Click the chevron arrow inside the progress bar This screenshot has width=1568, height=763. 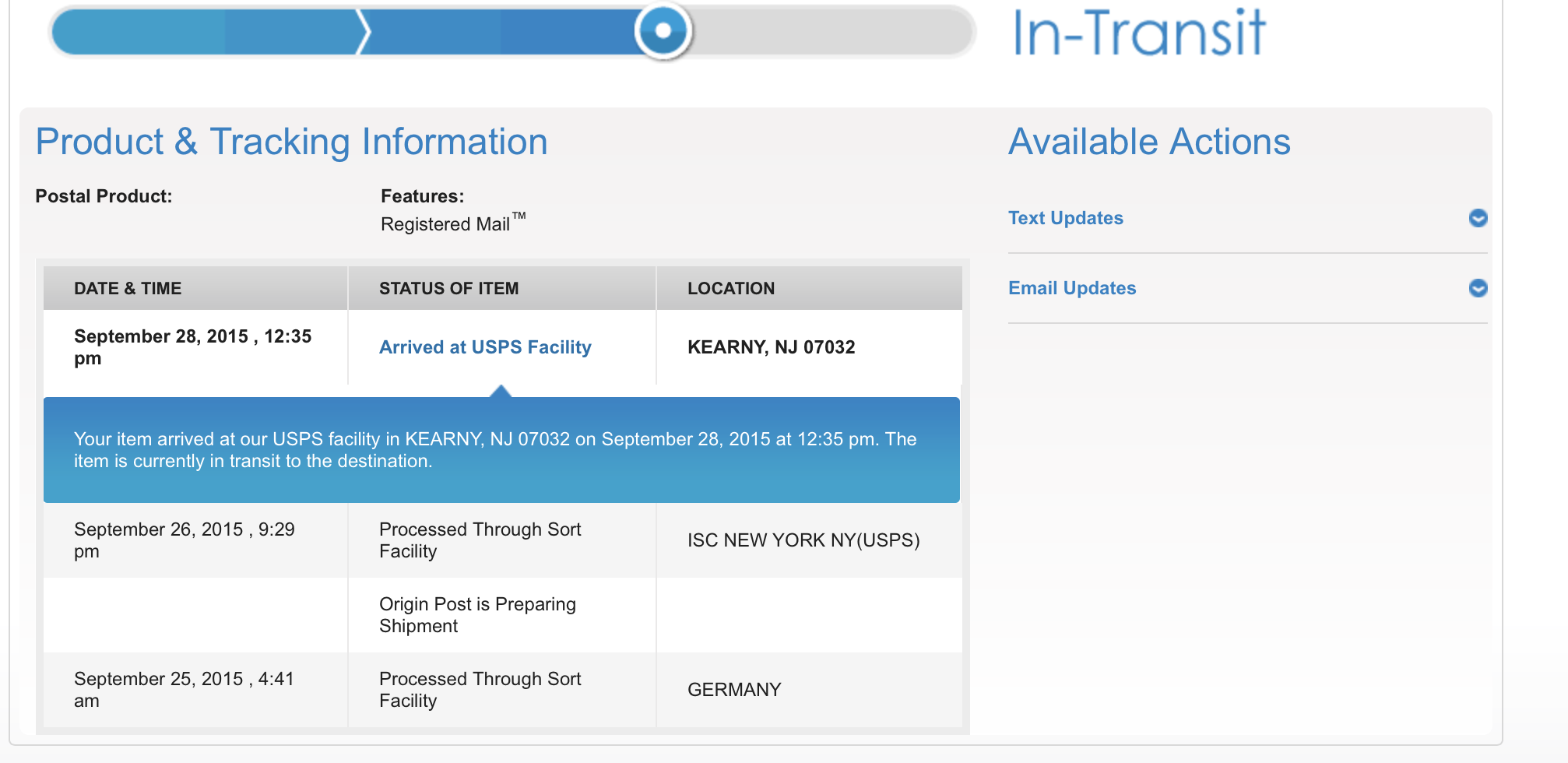[363, 32]
